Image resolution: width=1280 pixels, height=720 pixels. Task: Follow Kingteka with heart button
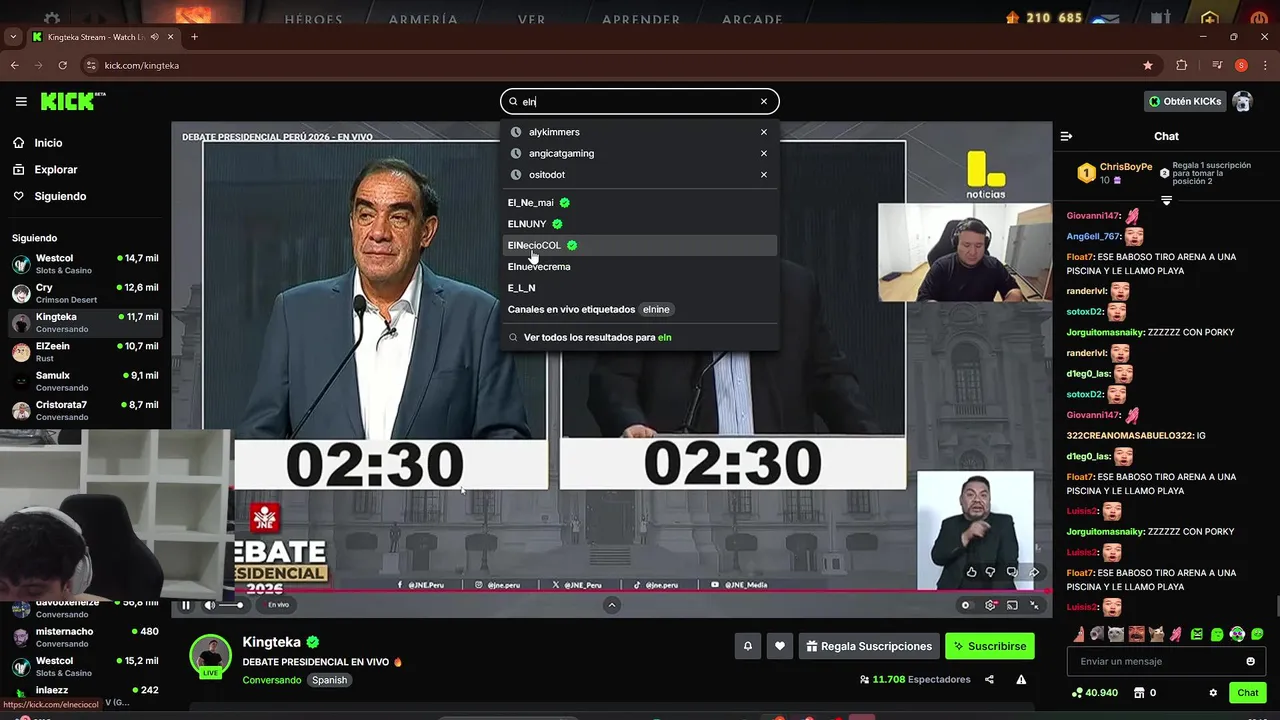tap(780, 646)
